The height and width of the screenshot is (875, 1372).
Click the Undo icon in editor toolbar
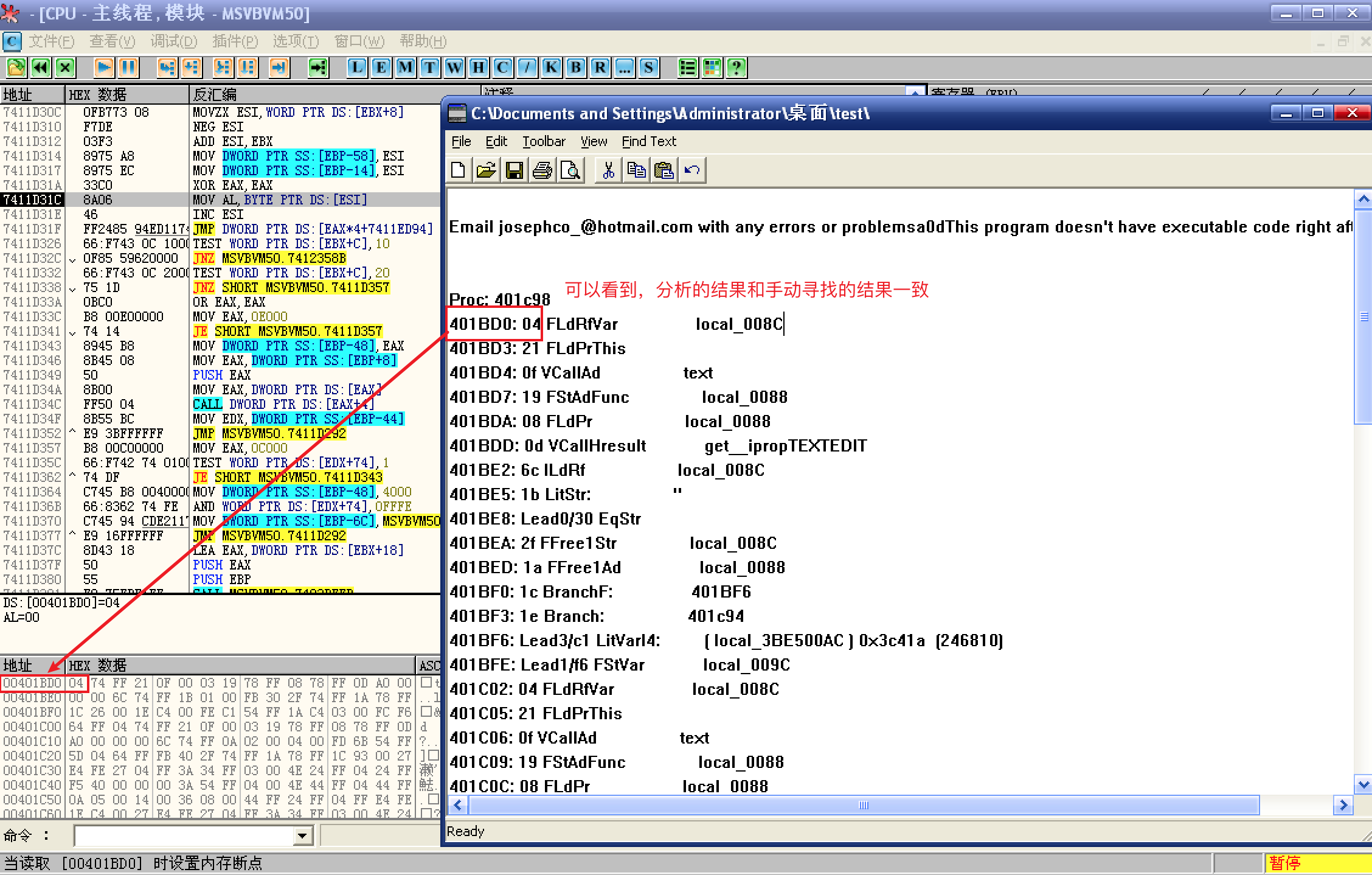(691, 170)
